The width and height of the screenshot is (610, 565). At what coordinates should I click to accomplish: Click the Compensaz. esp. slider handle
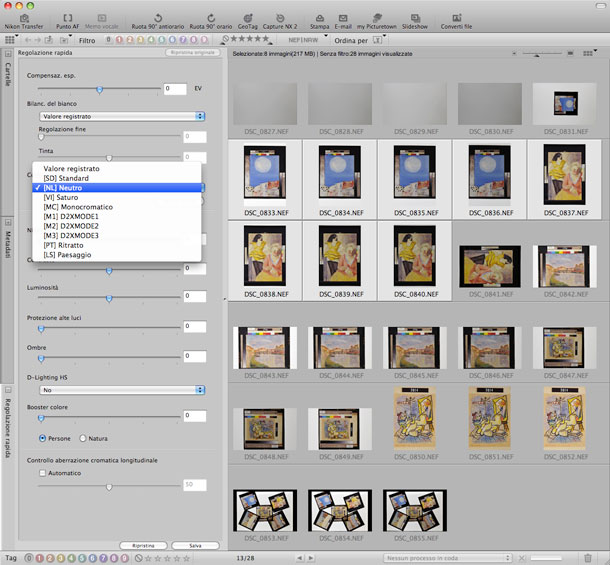[x=100, y=90]
